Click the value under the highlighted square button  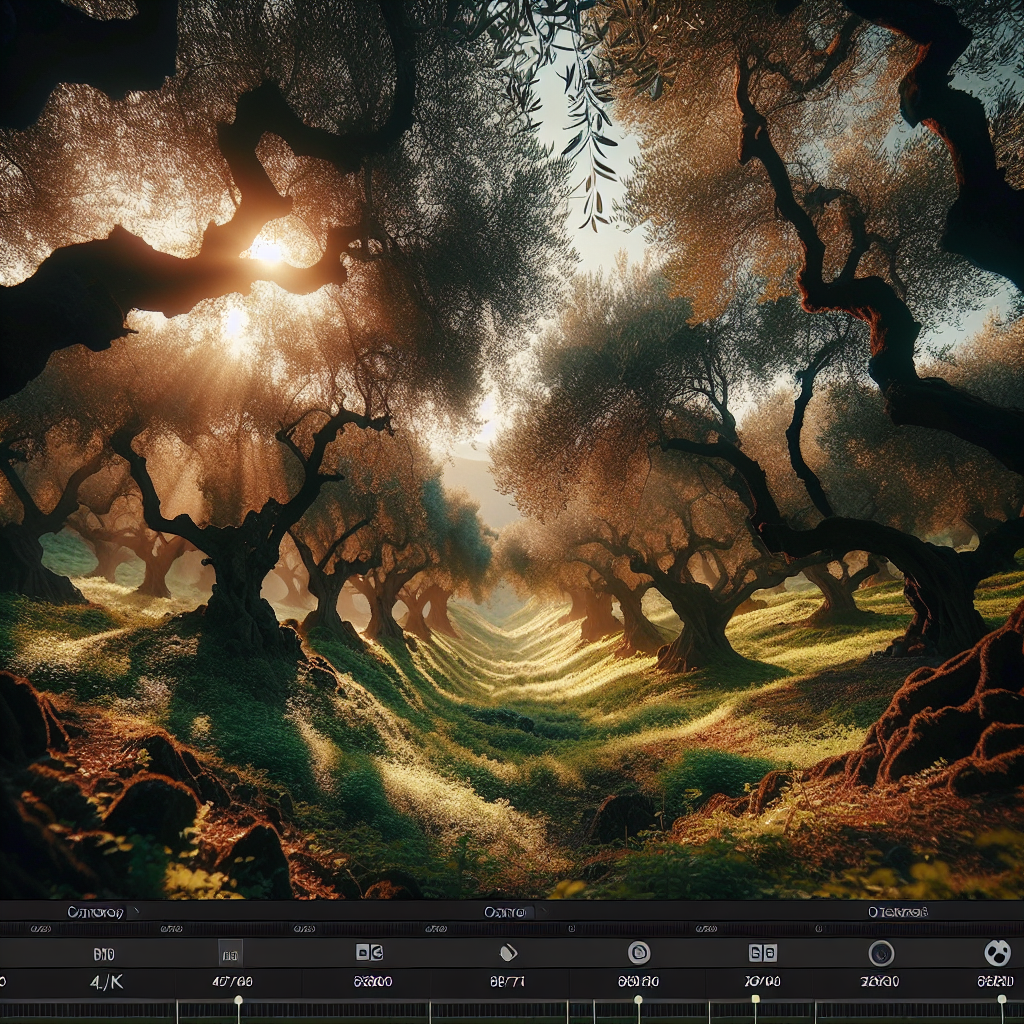(232, 982)
